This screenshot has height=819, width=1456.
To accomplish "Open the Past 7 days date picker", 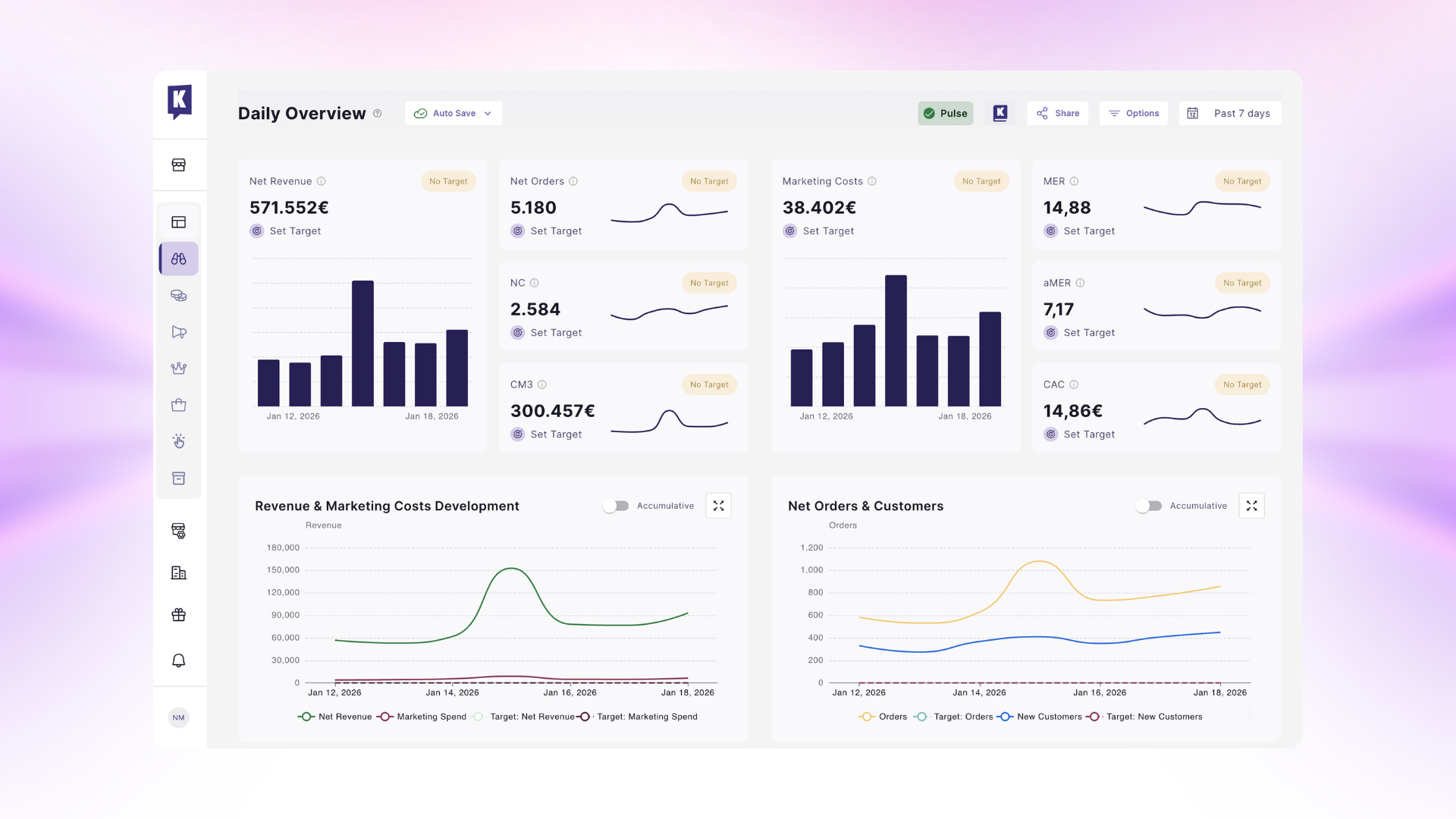I will 1229,113.
